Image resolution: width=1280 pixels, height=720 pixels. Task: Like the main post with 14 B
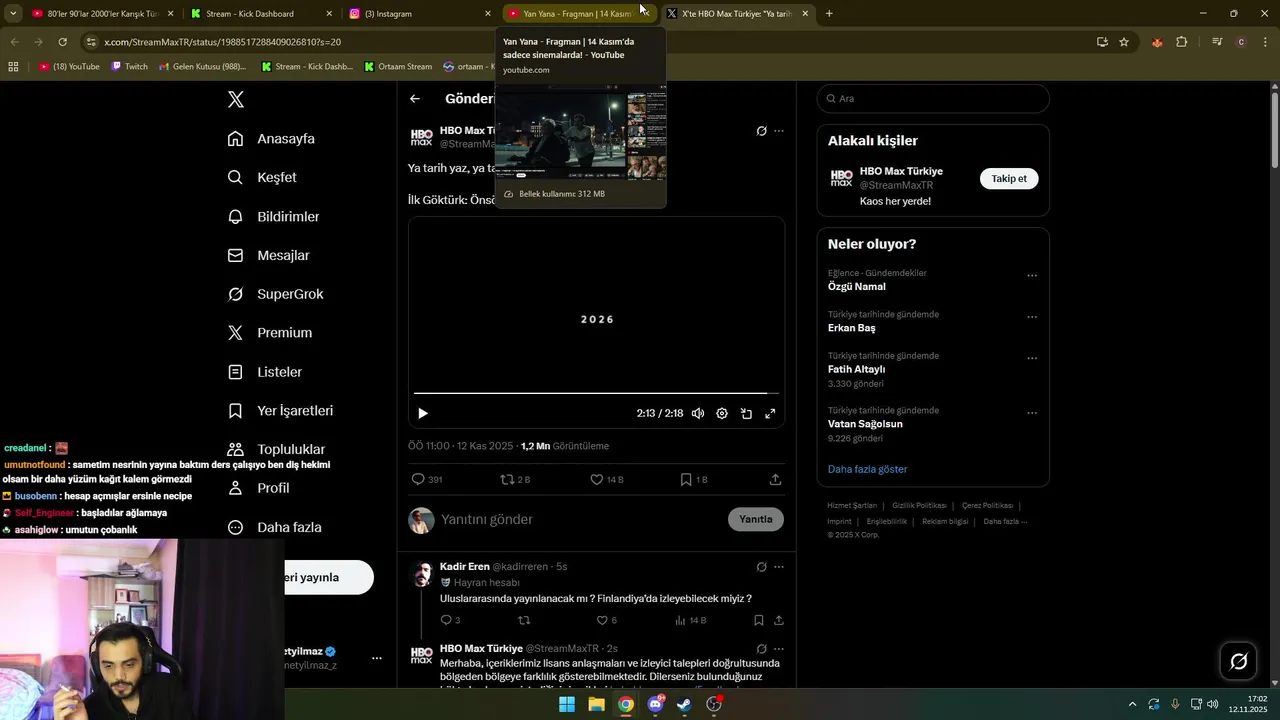point(607,480)
